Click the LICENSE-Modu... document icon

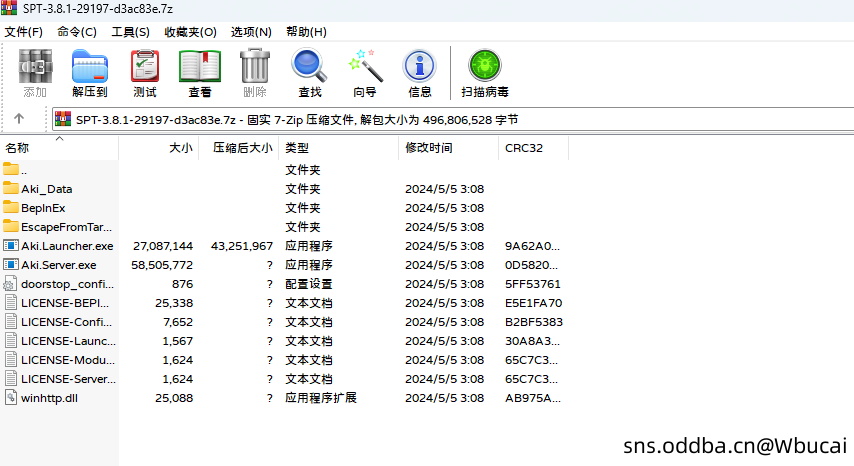click(11, 360)
